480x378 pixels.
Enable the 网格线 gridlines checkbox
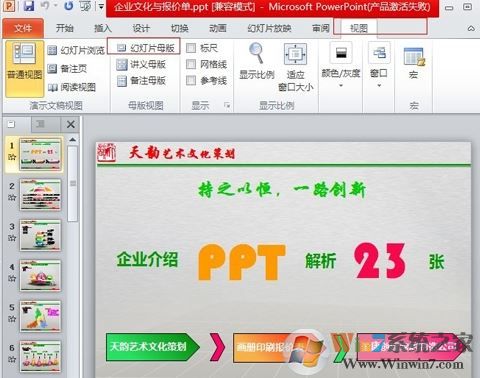tap(191, 64)
